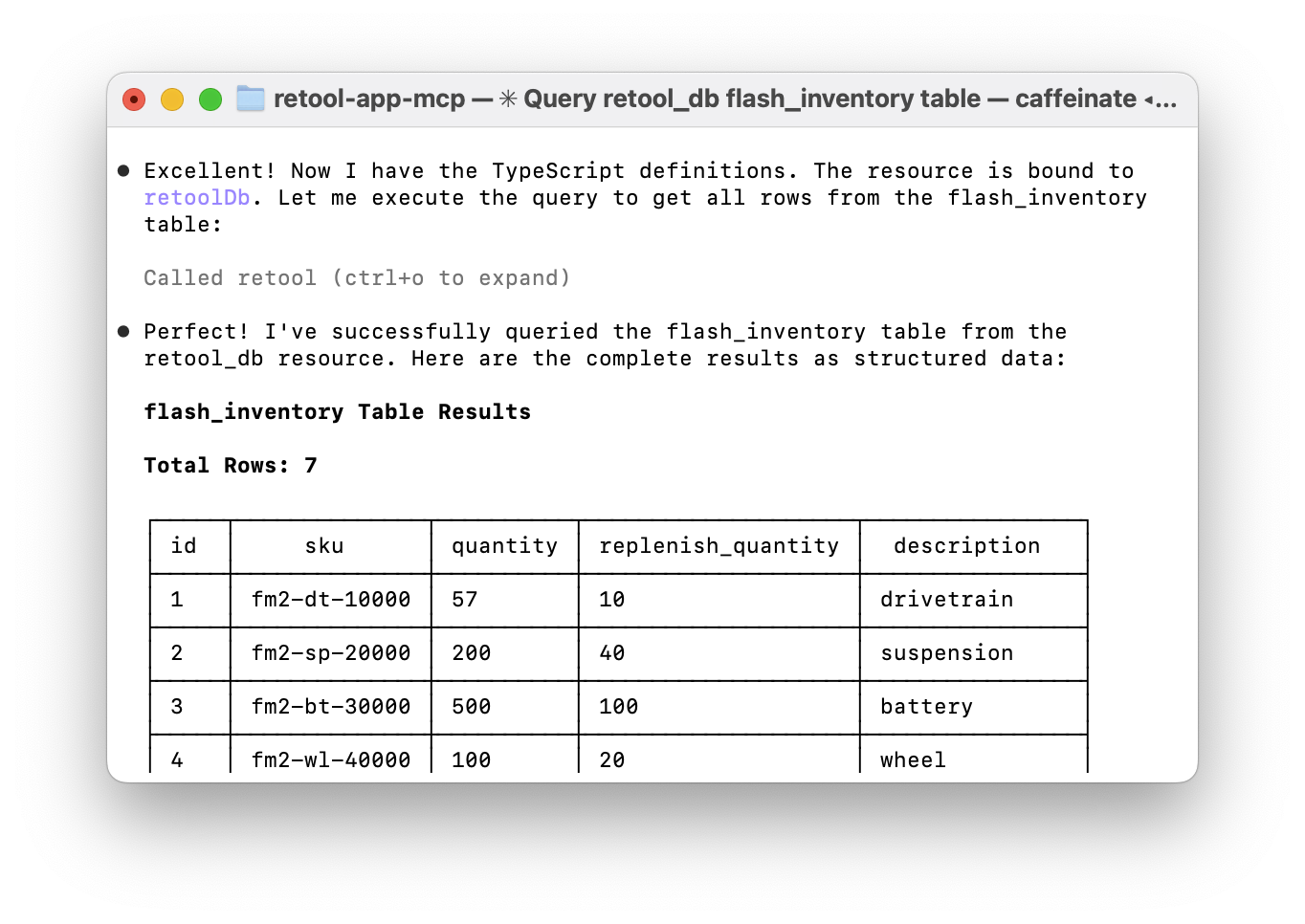This screenshot has height=924, width=1305.
Task: Click the flash_inventory Table Results heading
Action: click(338, 412)
